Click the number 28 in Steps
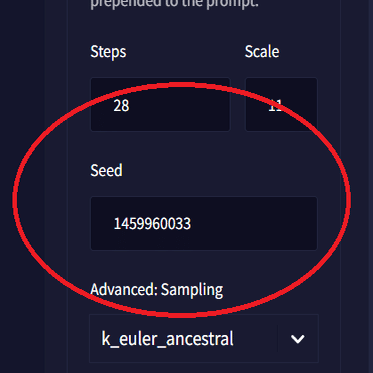Image resolution: width=373 pixels, height=373 pixels. pos(121,106)
